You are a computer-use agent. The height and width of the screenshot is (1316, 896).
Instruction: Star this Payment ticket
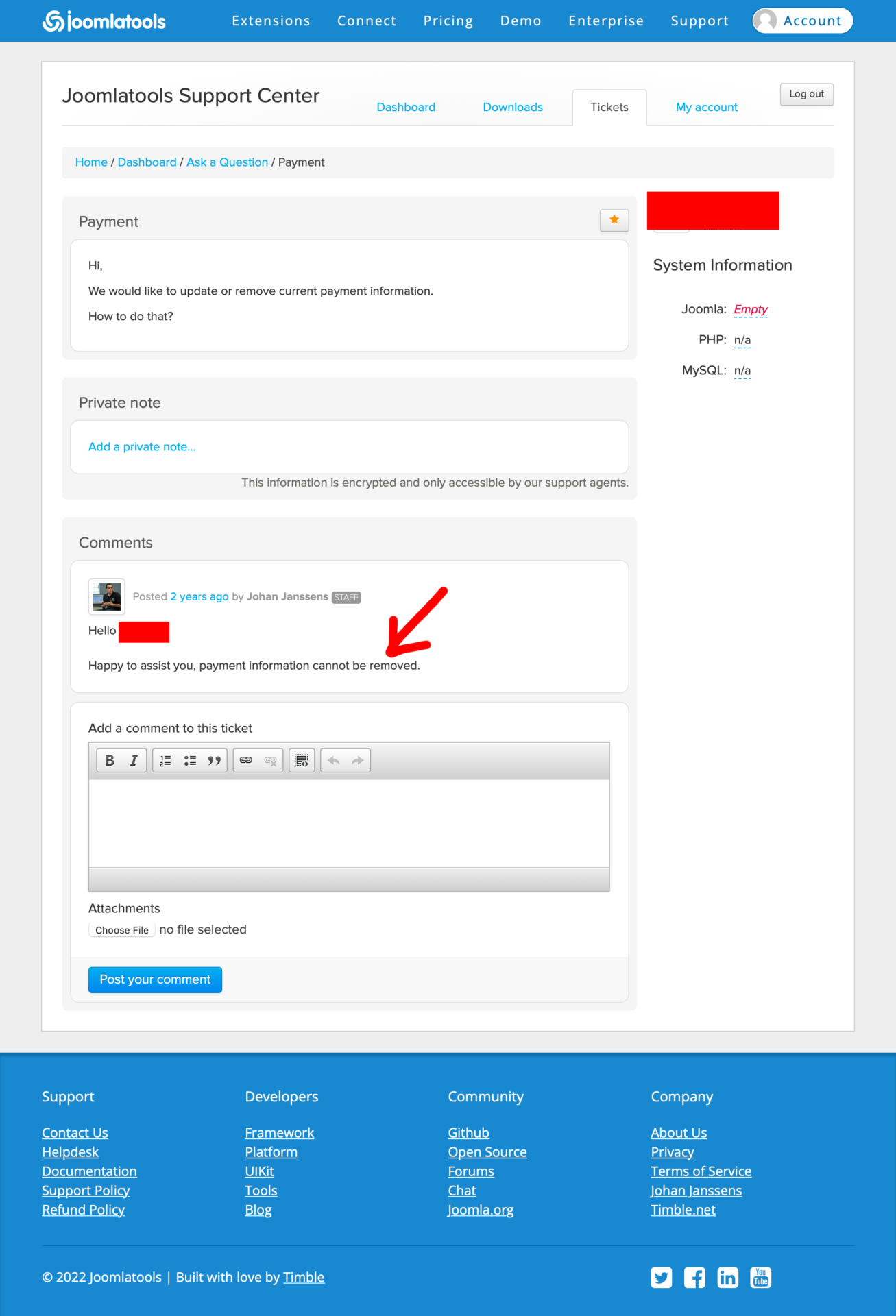[614, 220]
